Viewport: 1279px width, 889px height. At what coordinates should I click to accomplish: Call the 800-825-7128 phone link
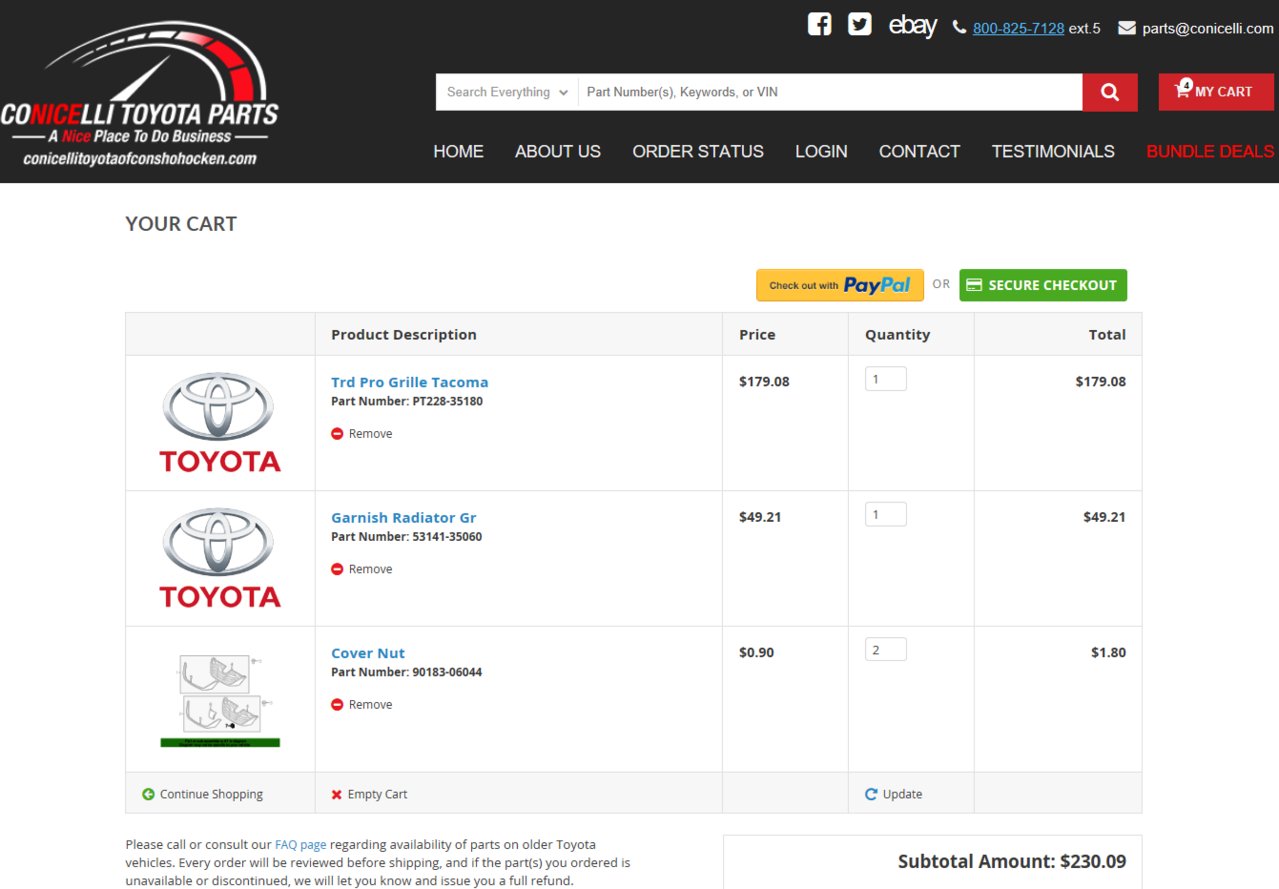click(x=1018, y=29)
